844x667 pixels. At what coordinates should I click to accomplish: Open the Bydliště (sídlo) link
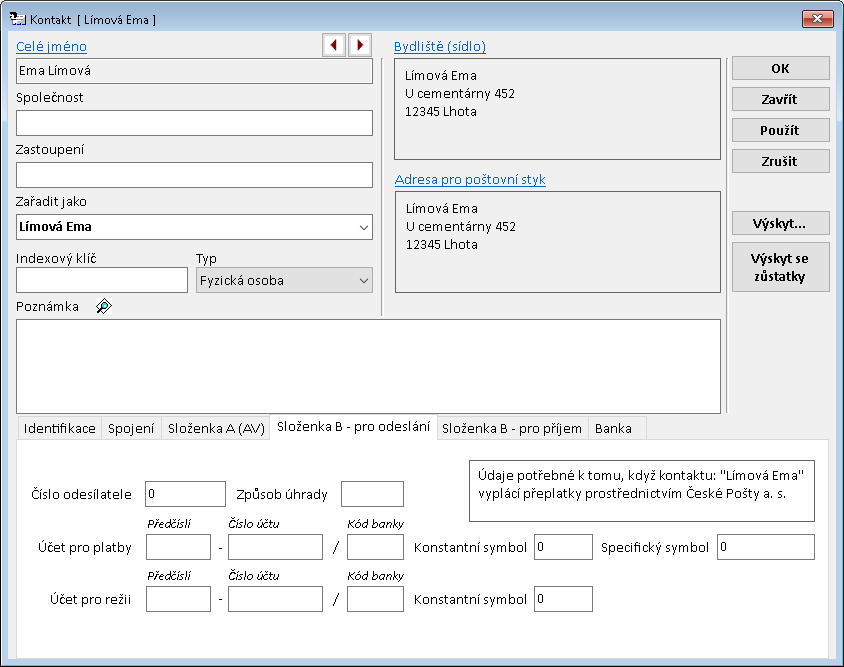440,46
